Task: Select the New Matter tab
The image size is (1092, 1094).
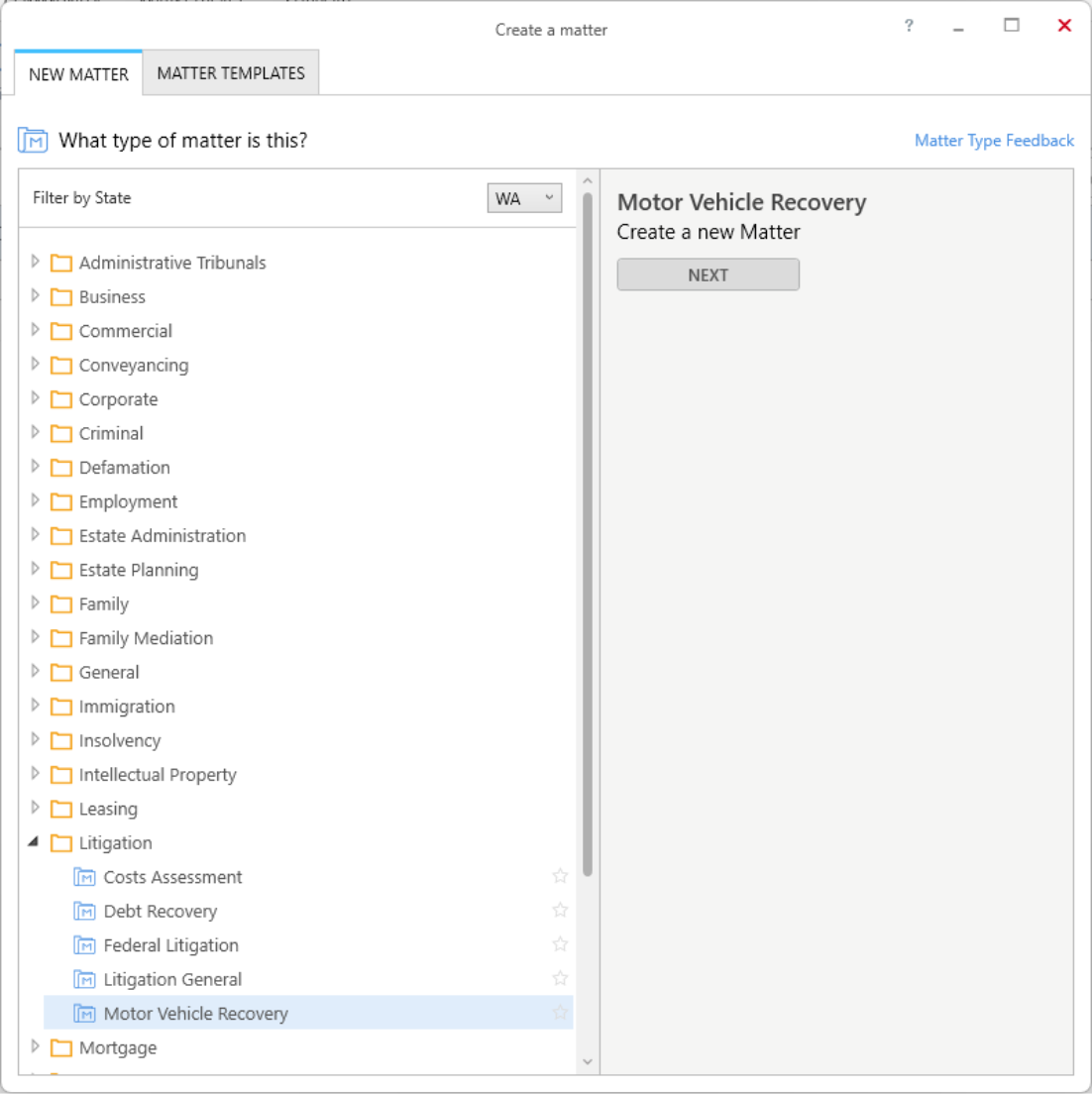Action: (x=78, y=74)
